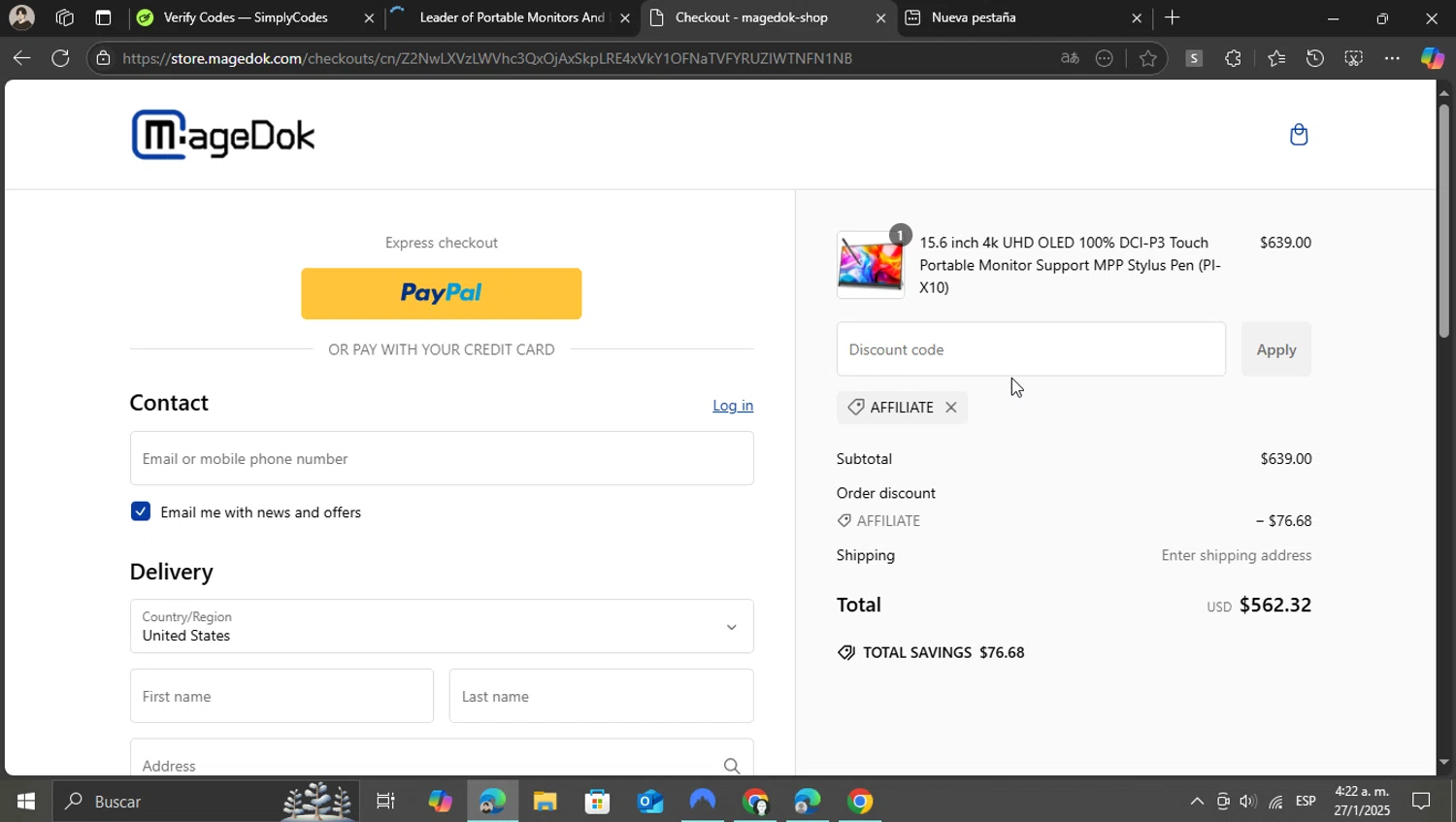Switch to Leader of Portable Monitors tab
The height and width of the screenshot is (822, 1456).
510,17
